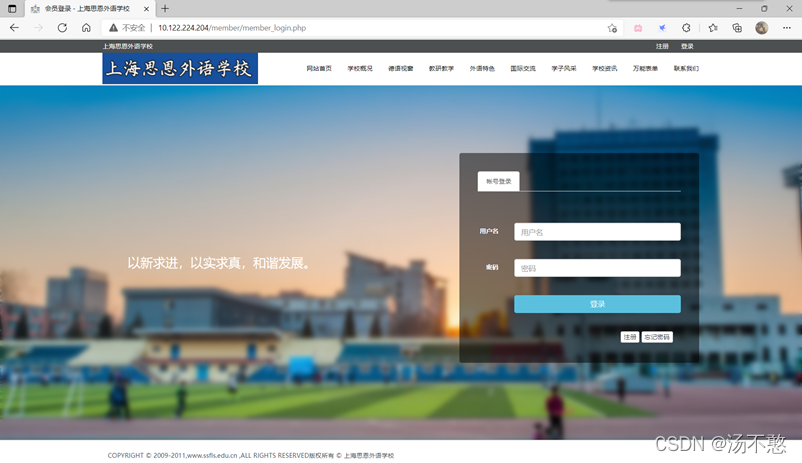Screen dimensions: 802x463
Task: Click the blue 登录 submit button
Action: (597, 304)
